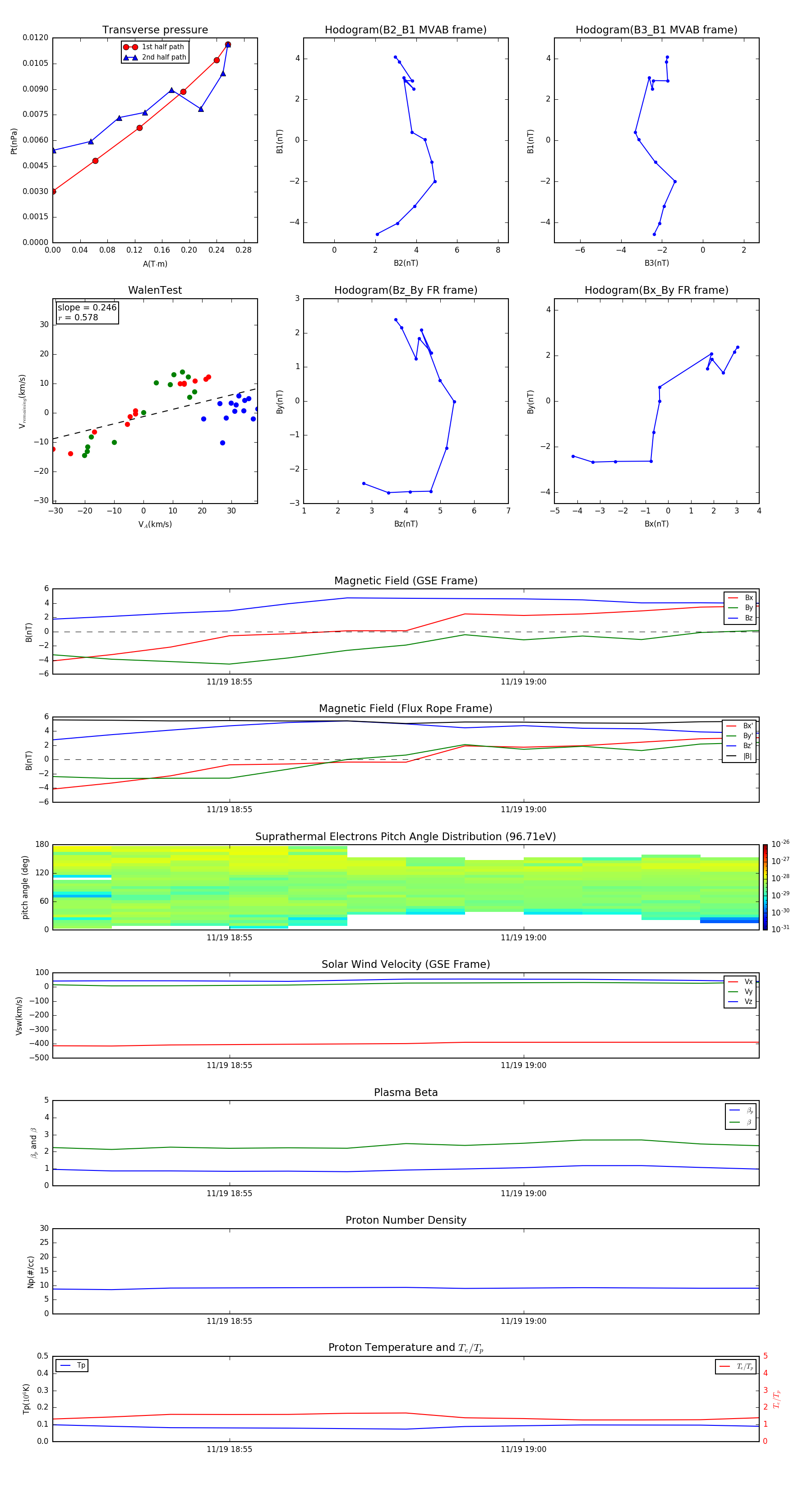Click "11/19 19:00" tick under Plasma Beta panel
This screenshot has width=812, height=1489.
(524, 1193)
